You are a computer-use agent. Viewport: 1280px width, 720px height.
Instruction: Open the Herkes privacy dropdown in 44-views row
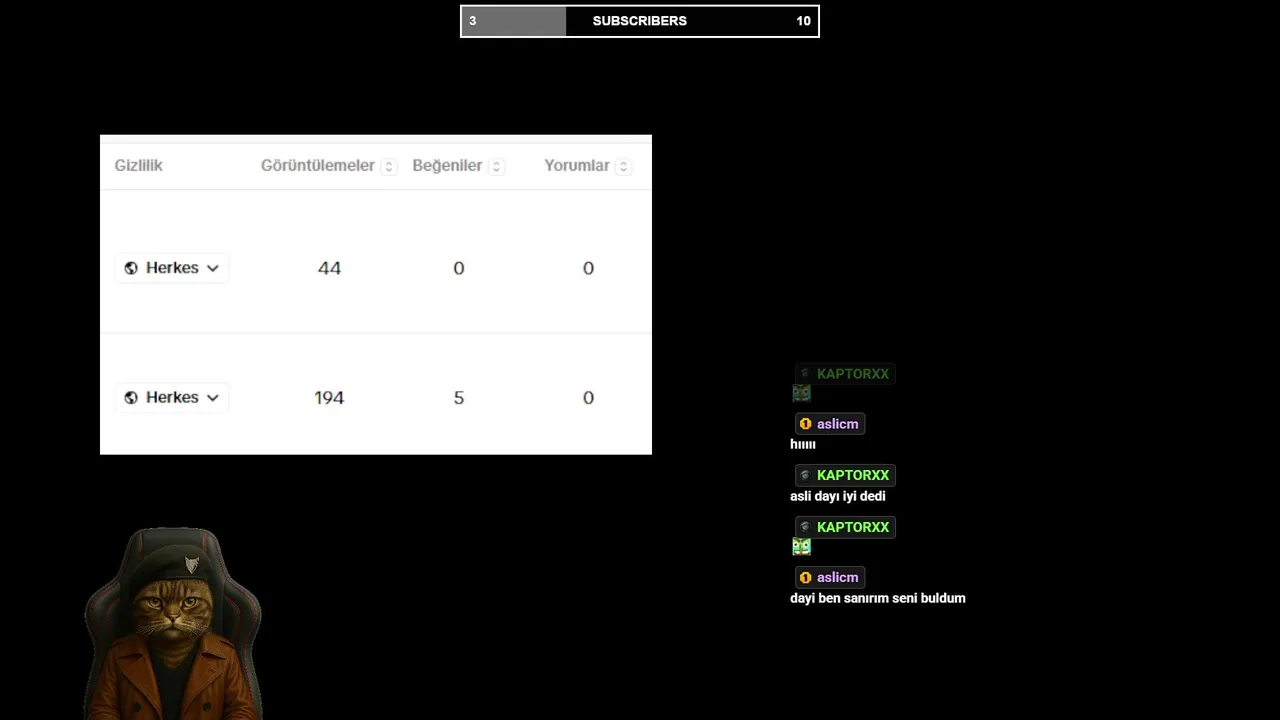tap(172, 268)
